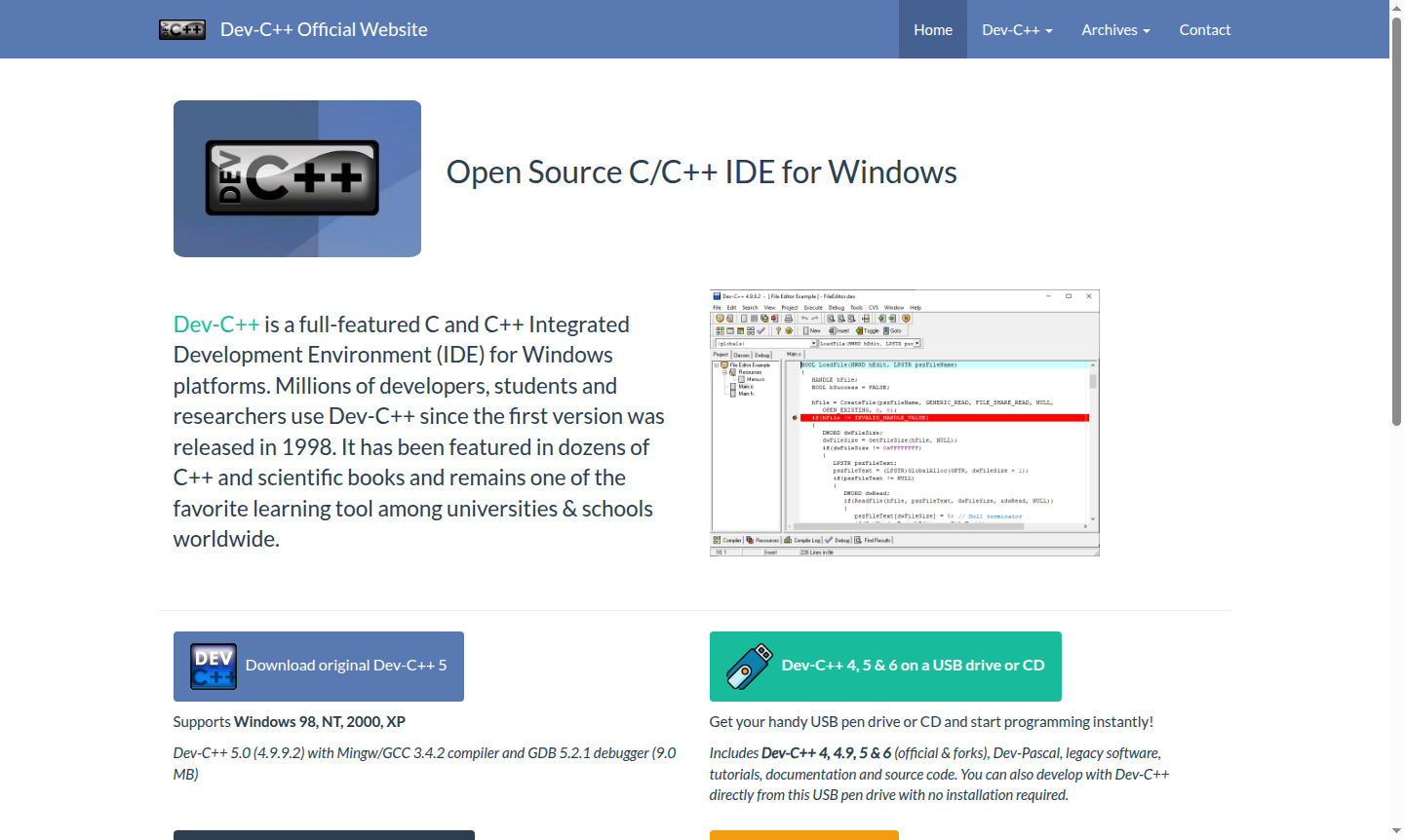This screenshot has width=1404, height=840.
Task: Click the Print icon in the IDE toolbar
Action: click(788, 319)
